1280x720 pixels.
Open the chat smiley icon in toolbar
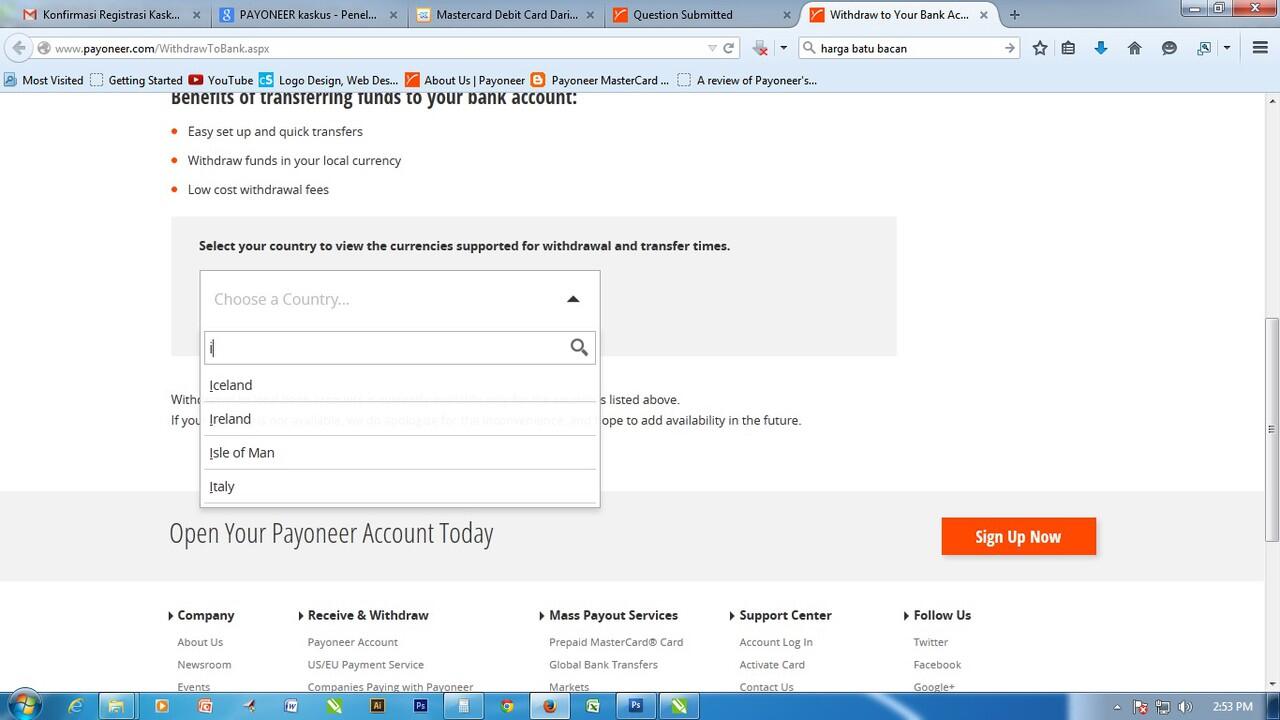pos(1169,48)
